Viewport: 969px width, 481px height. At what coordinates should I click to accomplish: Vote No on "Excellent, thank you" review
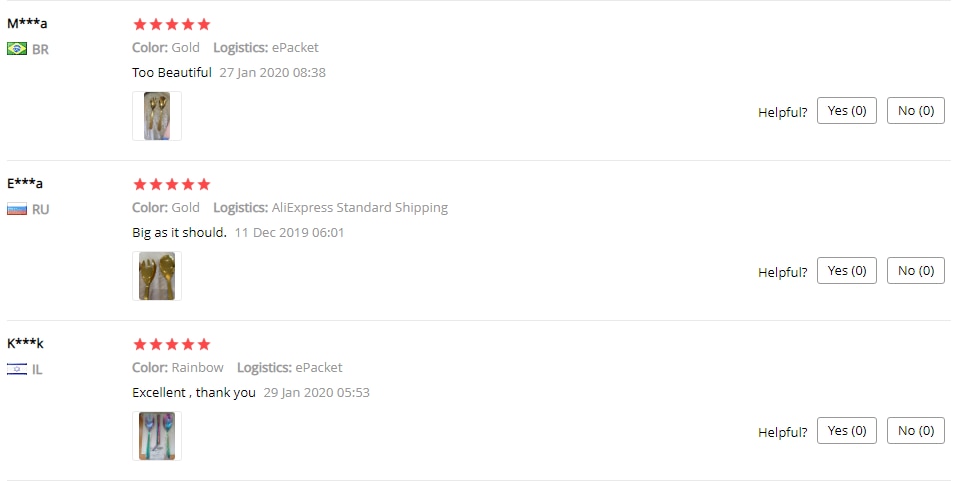[916, 431]
